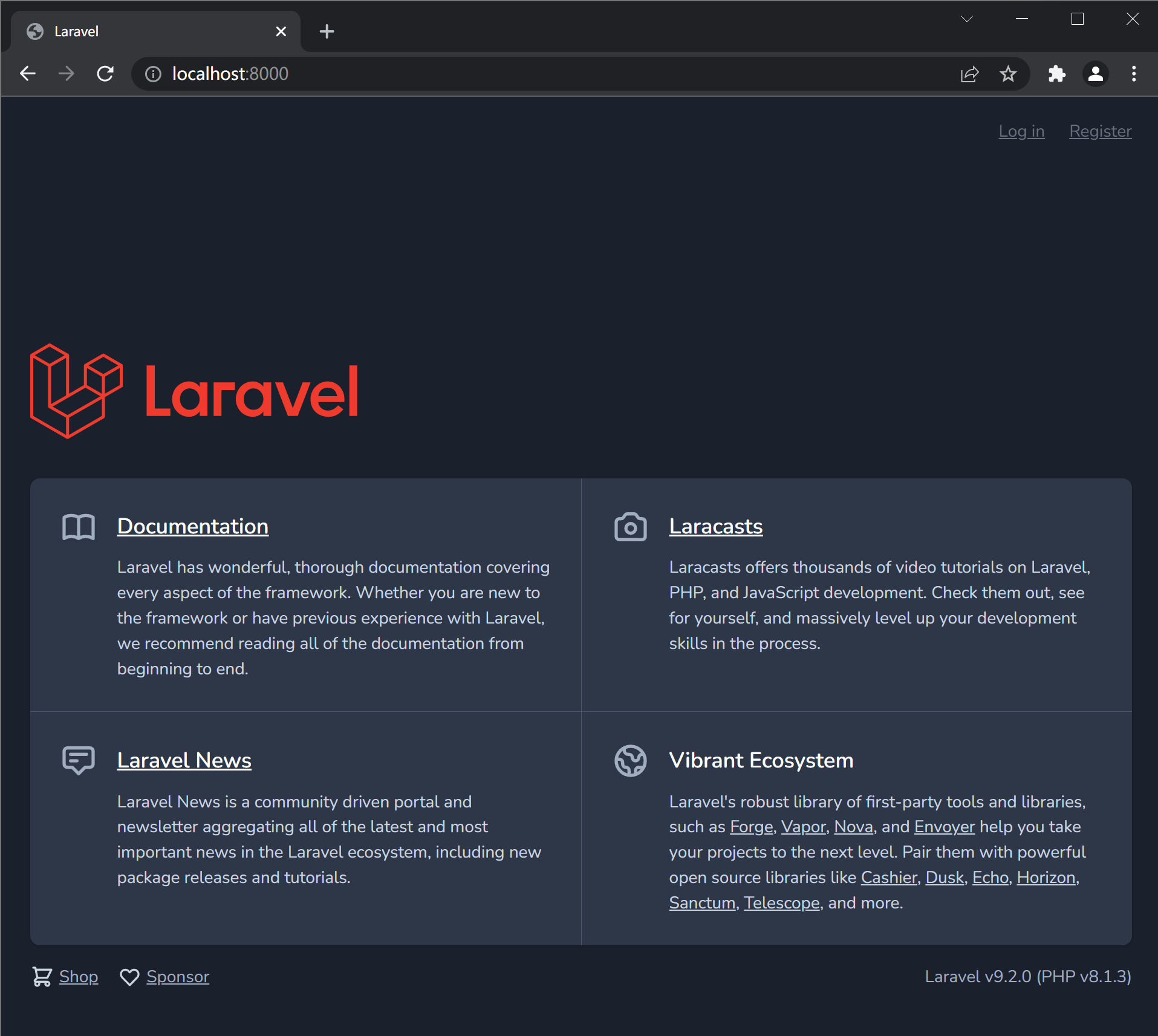Click the Documentation book icon

79,527
